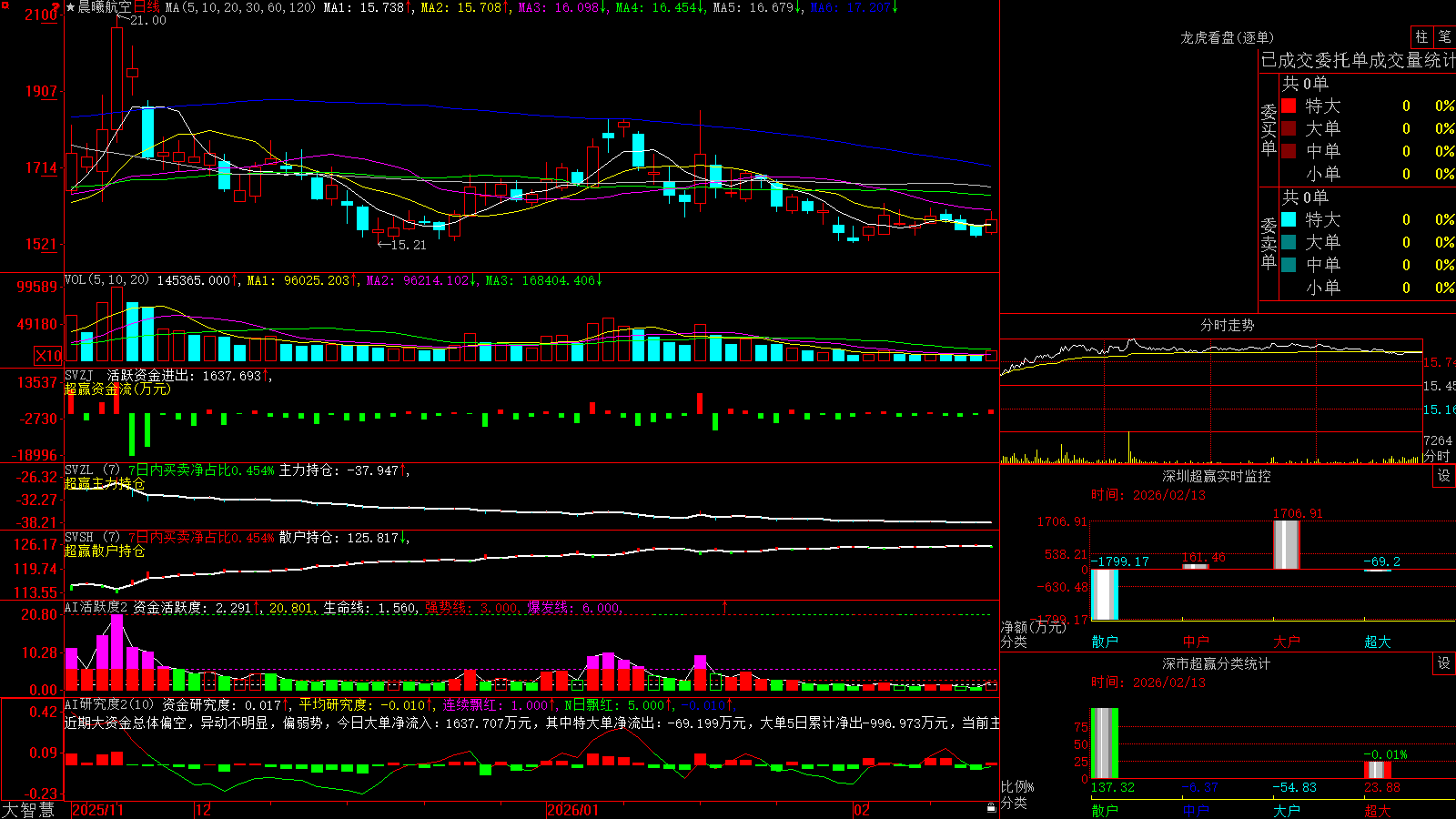This screenshot has height=819, width=1456.
Task: Switch 龙虎看盘 to 笔 tick mode
Action: pyautogui.click(x=1444, y=36)
